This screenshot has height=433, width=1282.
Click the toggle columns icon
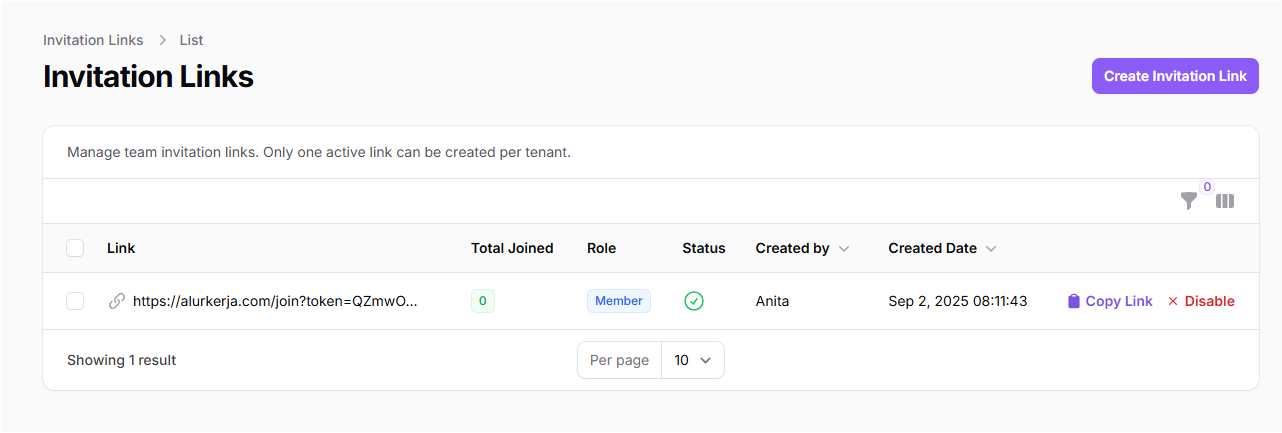click(1225, 201)
